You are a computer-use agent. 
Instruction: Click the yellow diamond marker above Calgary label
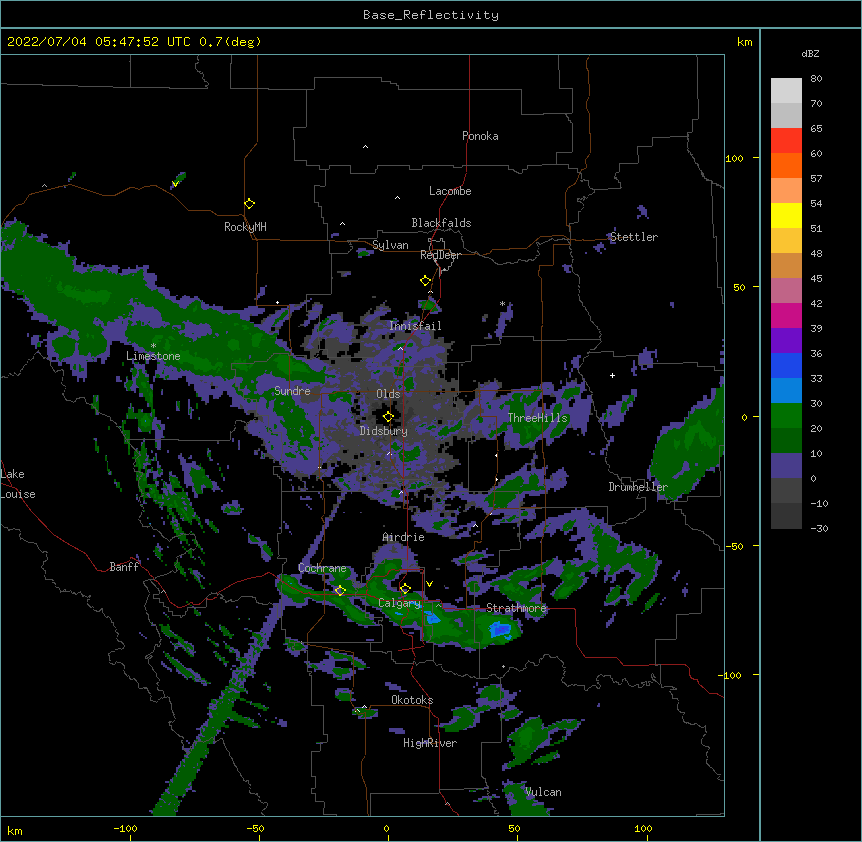pyautogui.click(x=405, y=589)
